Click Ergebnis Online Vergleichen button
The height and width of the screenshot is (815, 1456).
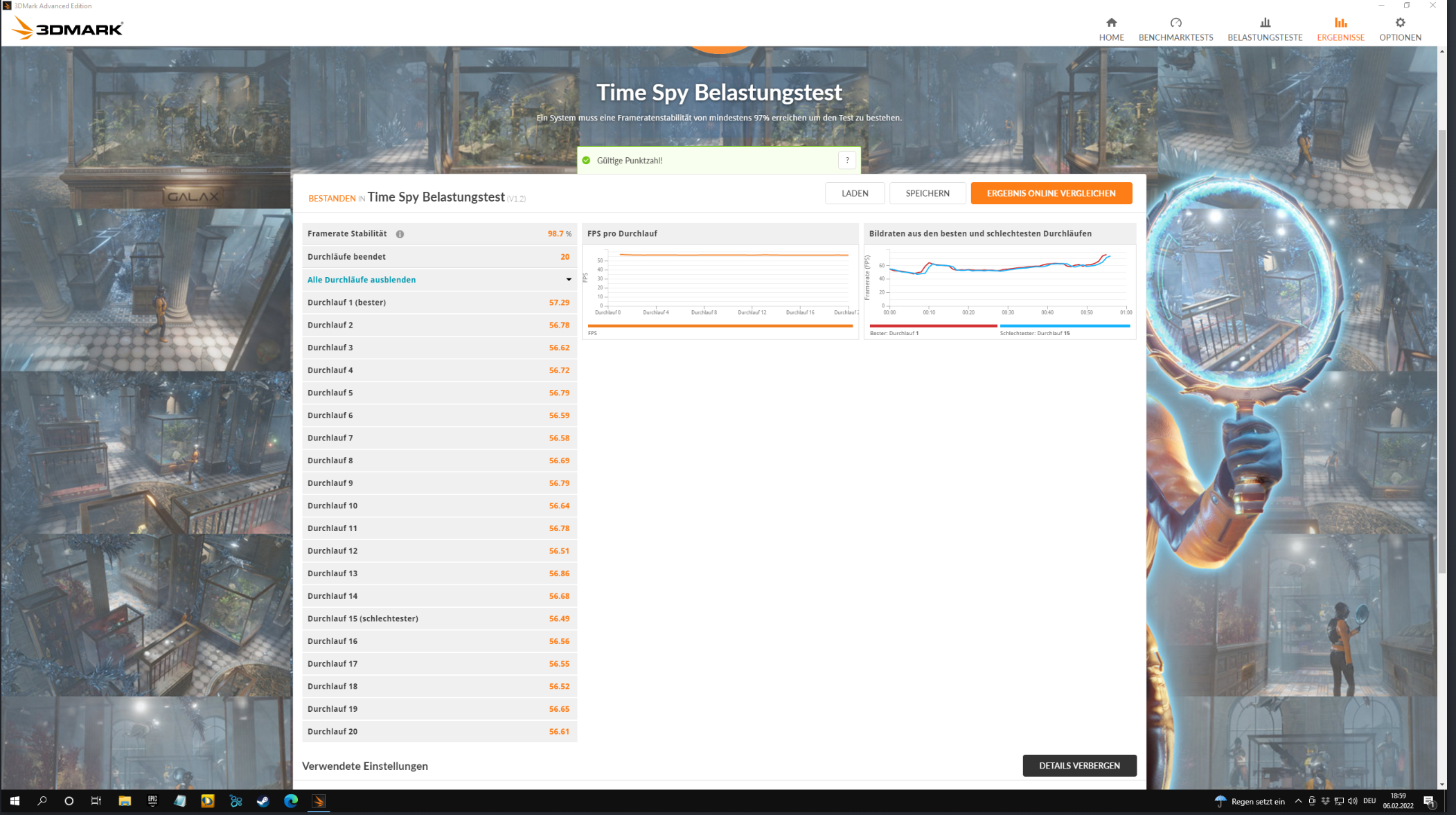point(1051,193)
